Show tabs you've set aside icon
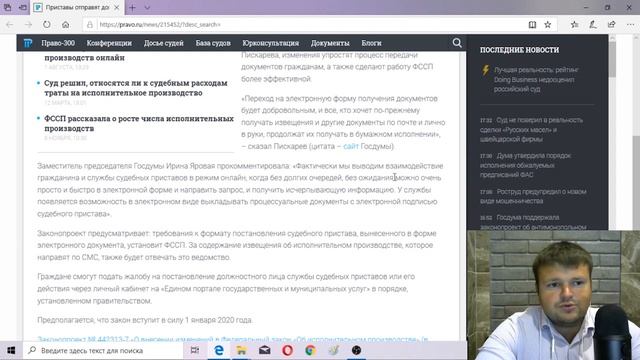 coord(7,7)
